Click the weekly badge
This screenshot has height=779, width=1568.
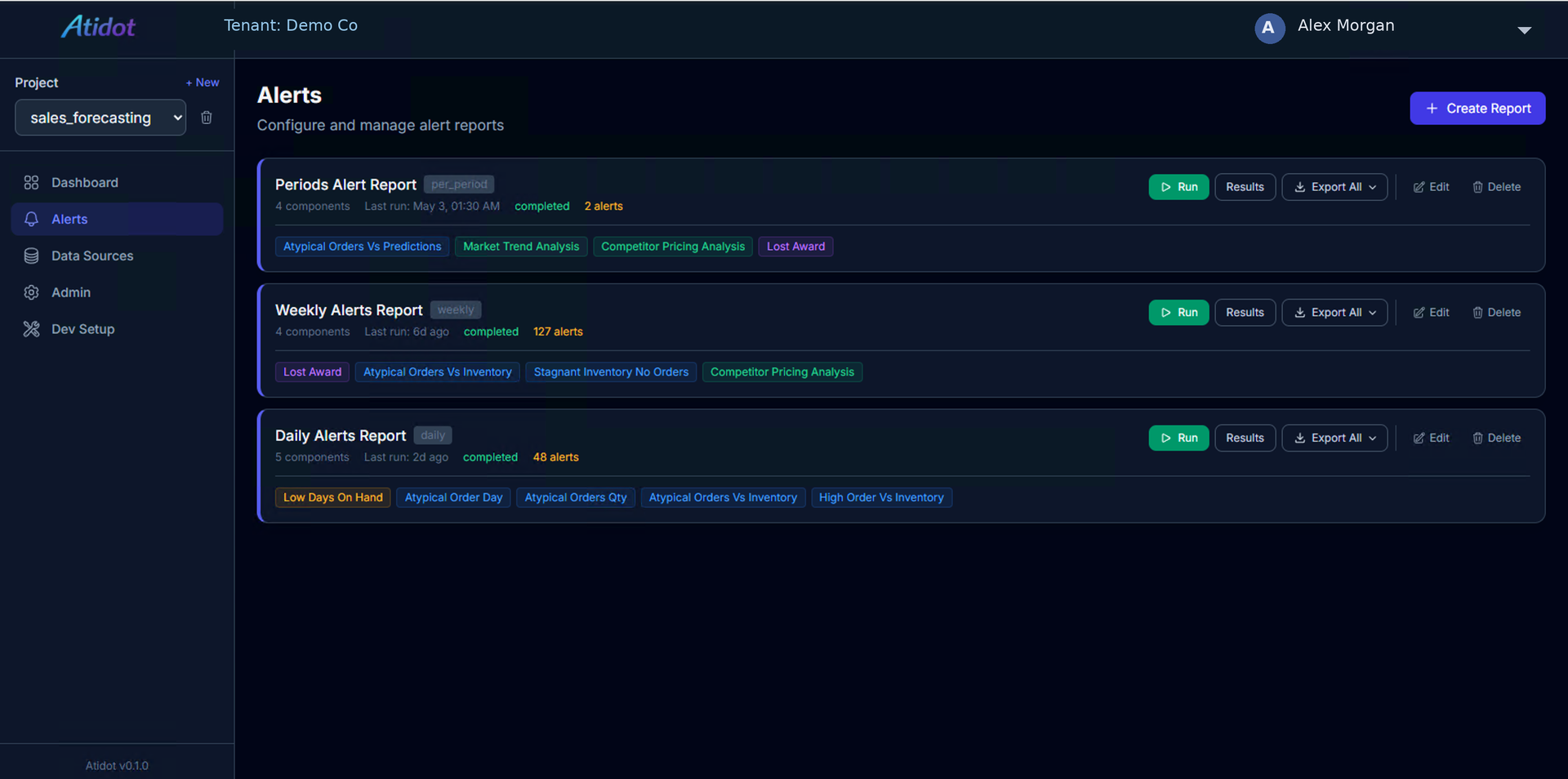(455, 310)
